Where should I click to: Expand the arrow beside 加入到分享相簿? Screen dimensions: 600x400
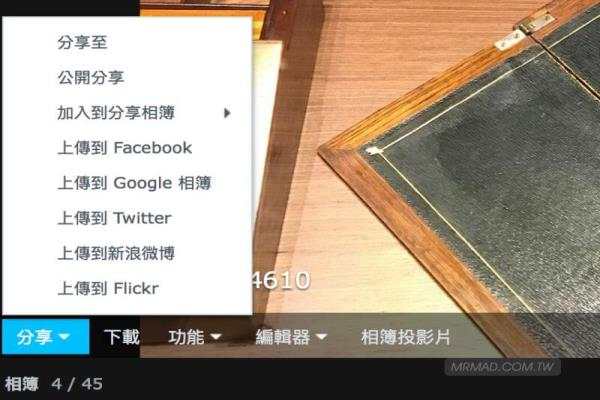227,113
